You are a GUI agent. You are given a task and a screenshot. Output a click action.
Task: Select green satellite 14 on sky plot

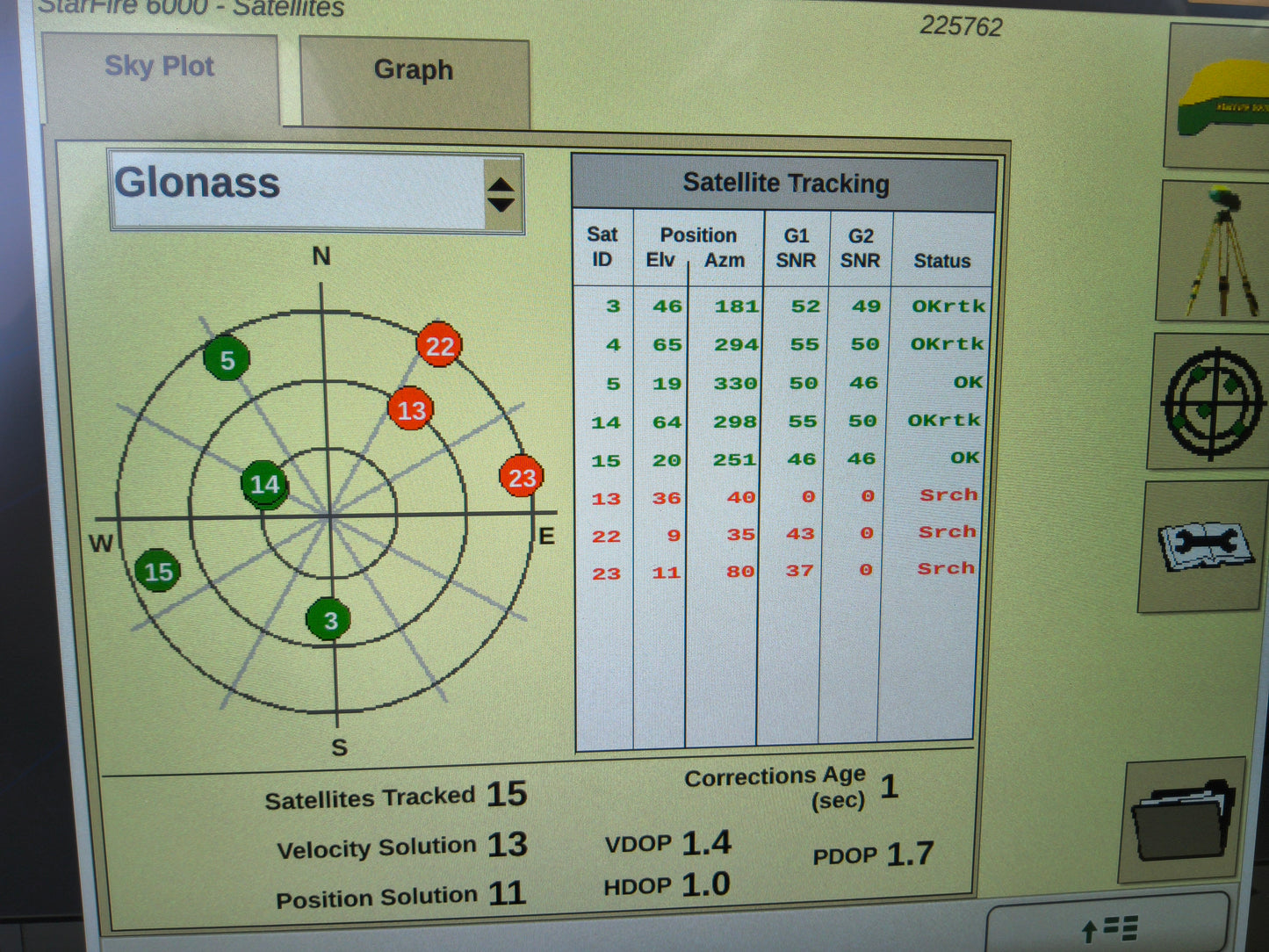[x=264, y=484]
